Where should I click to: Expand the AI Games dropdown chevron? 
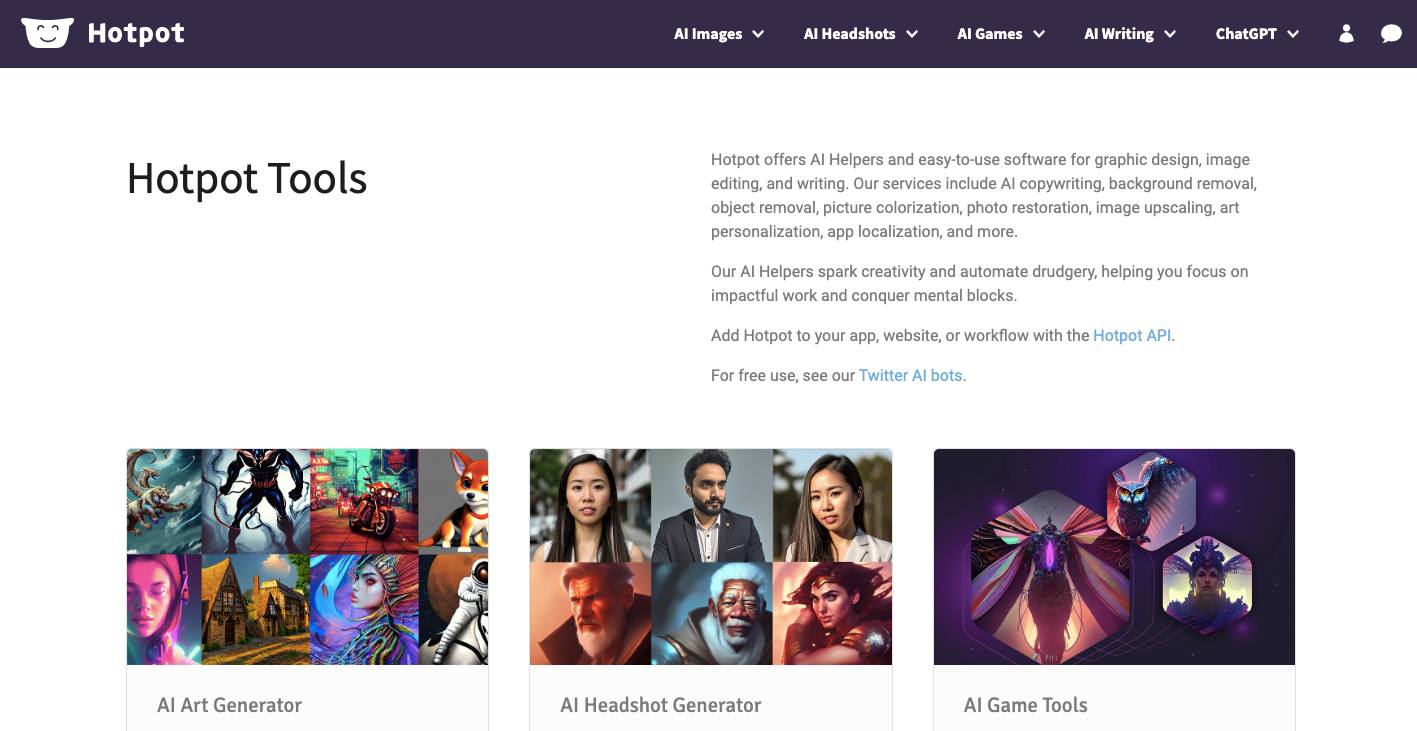pos(1039,34)
